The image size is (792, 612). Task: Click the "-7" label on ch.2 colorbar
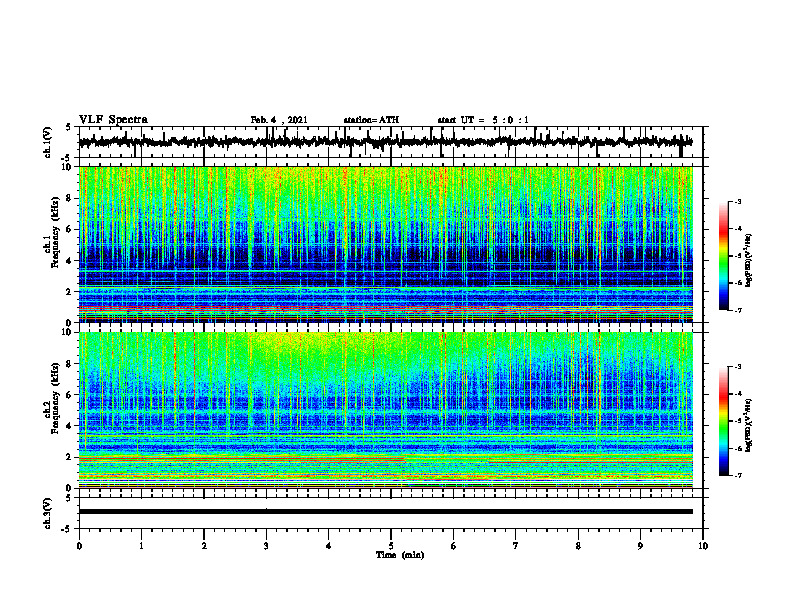[x=737, y=475]
